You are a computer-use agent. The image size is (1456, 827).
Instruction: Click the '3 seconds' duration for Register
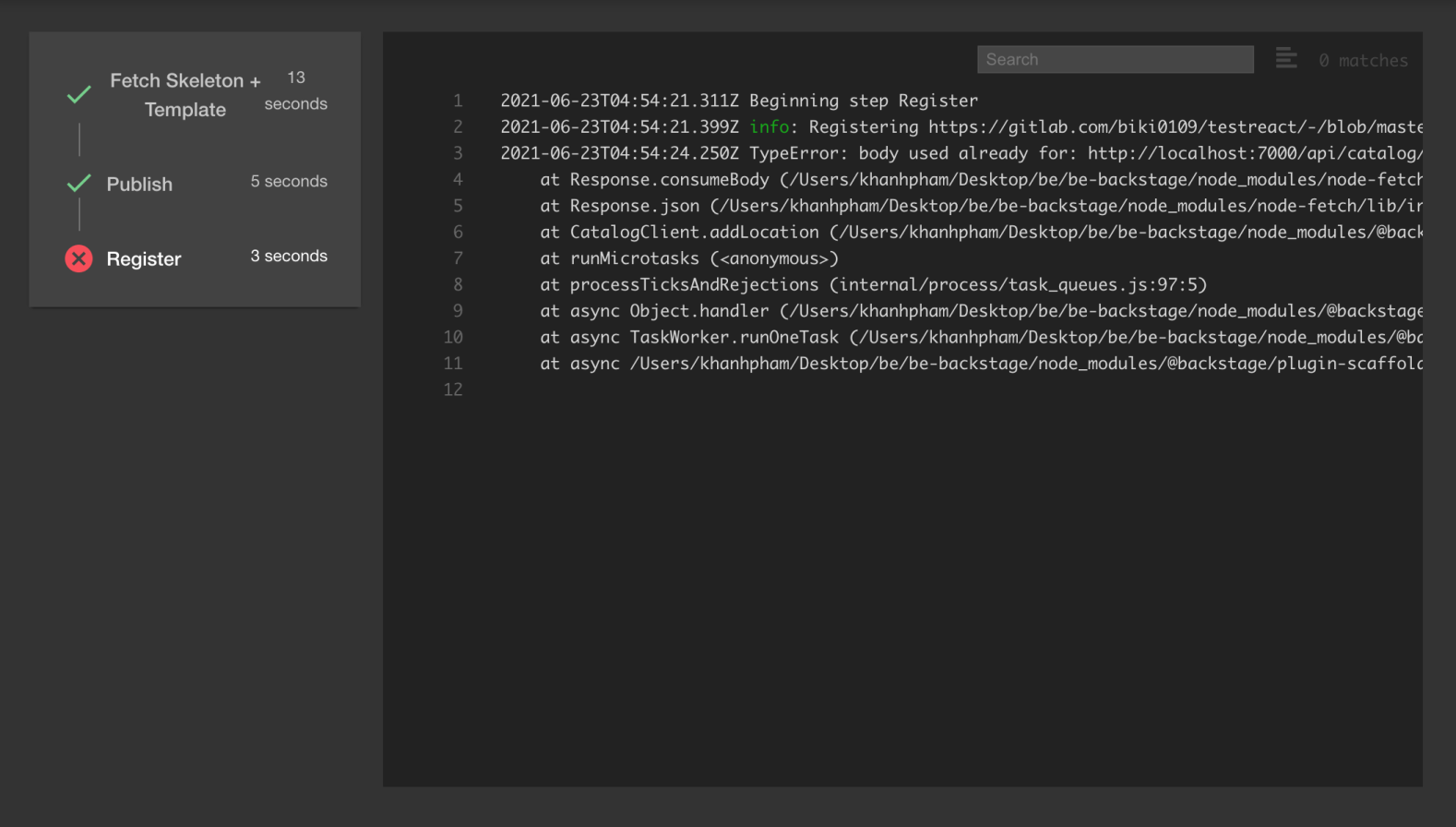(x=289, y=256)
